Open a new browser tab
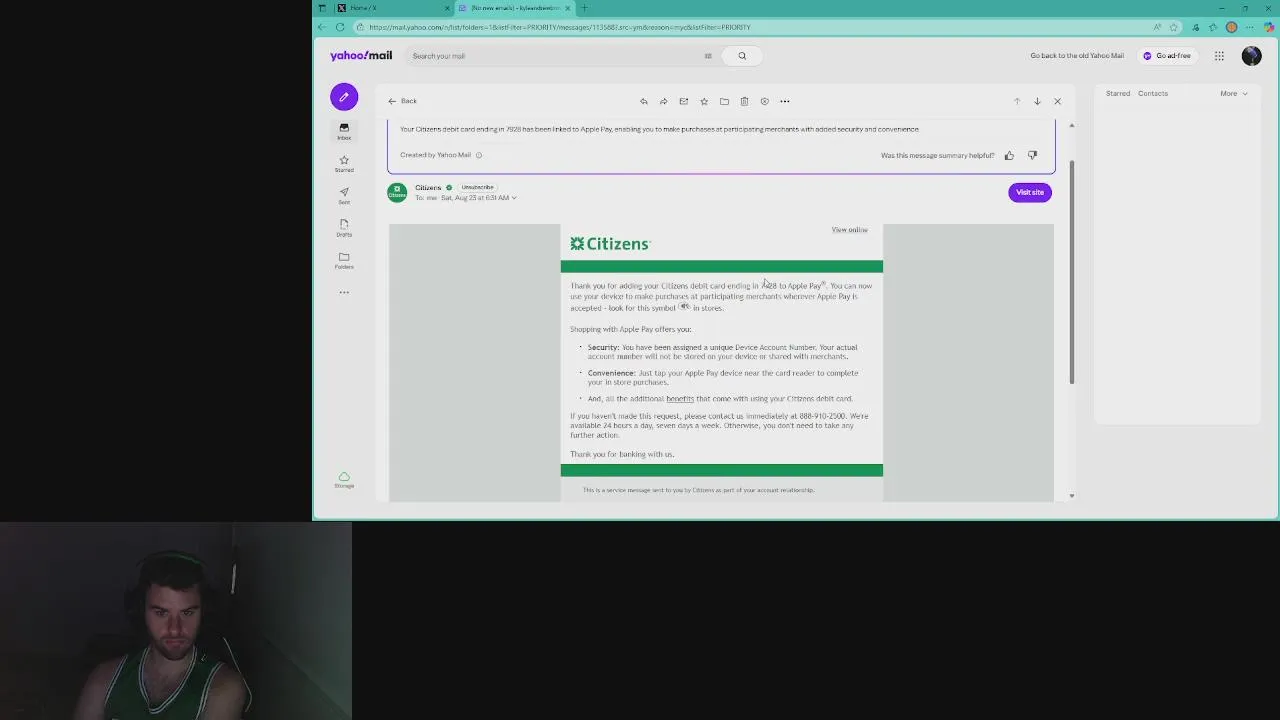Image resolution: width=1280 pixels, height=720 pixels. pos(585,8)
